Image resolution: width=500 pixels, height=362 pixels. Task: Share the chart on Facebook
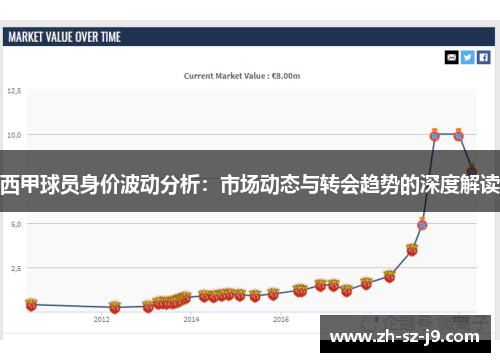(484, 57)
